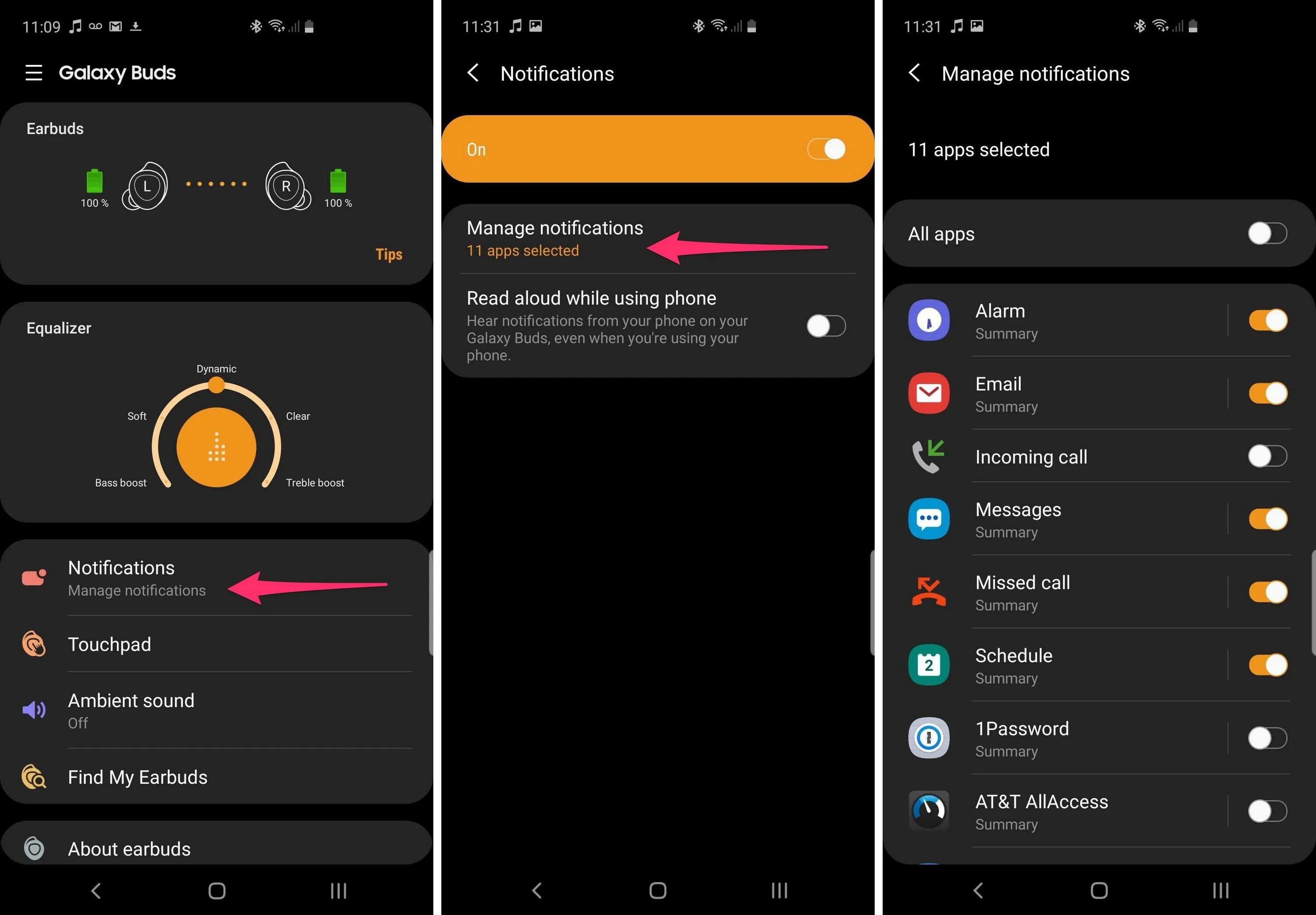Select the Alarm app icon
The image size is (1316, 915).
click(x=929, y=319)
